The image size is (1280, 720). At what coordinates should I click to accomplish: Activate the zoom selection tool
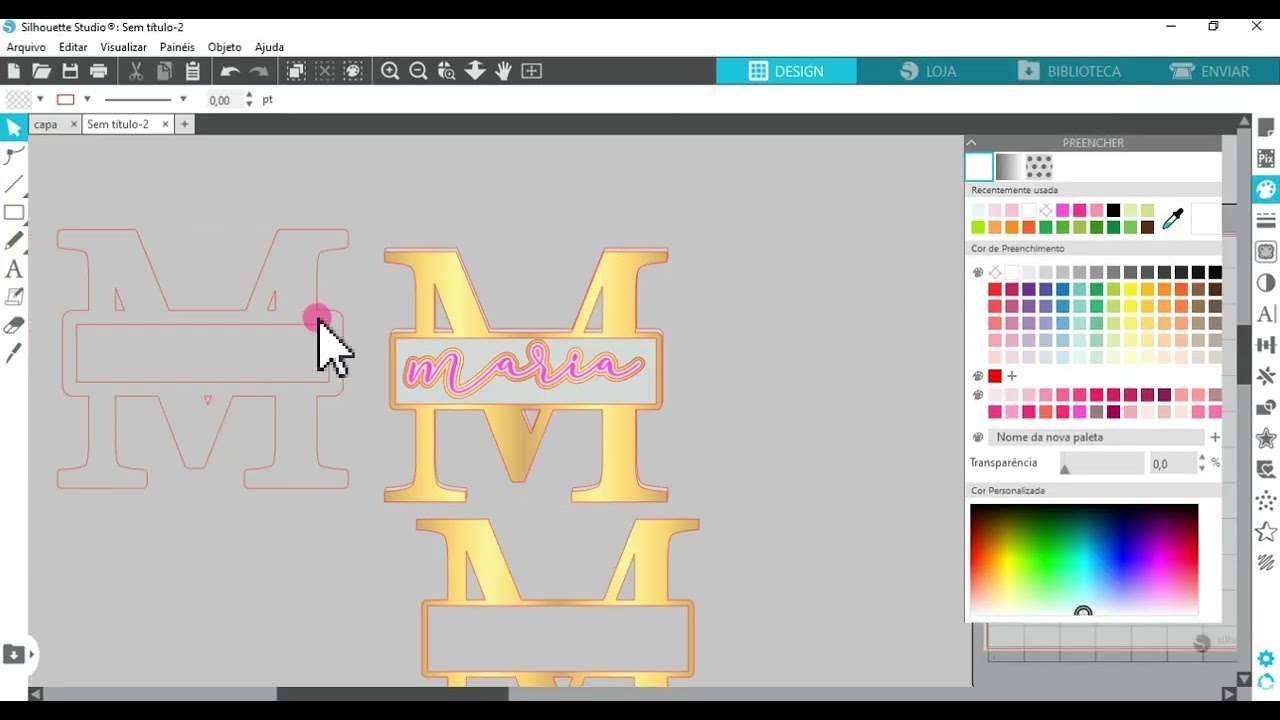point(447,71)
